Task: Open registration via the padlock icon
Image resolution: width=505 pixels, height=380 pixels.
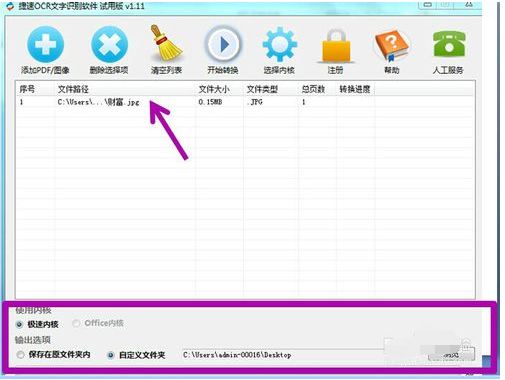Action: coord(336,46)
